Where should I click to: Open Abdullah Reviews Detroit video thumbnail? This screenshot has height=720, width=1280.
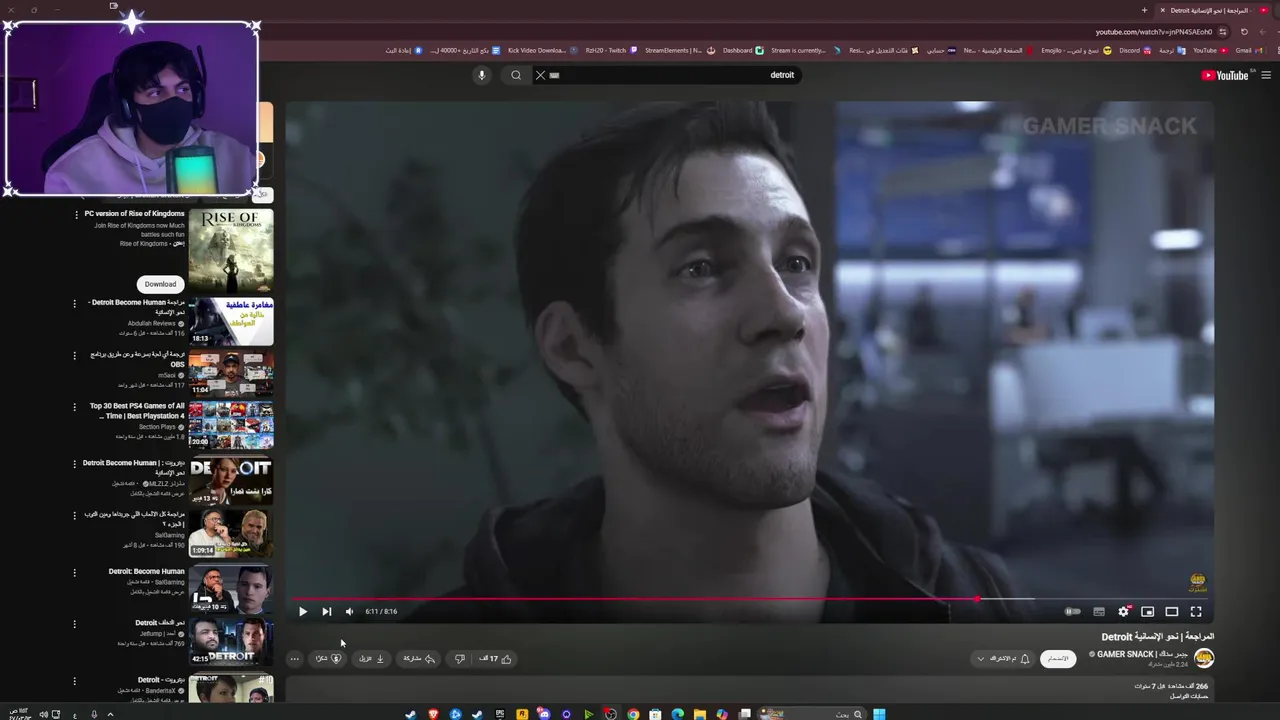(x=231, y=321)
